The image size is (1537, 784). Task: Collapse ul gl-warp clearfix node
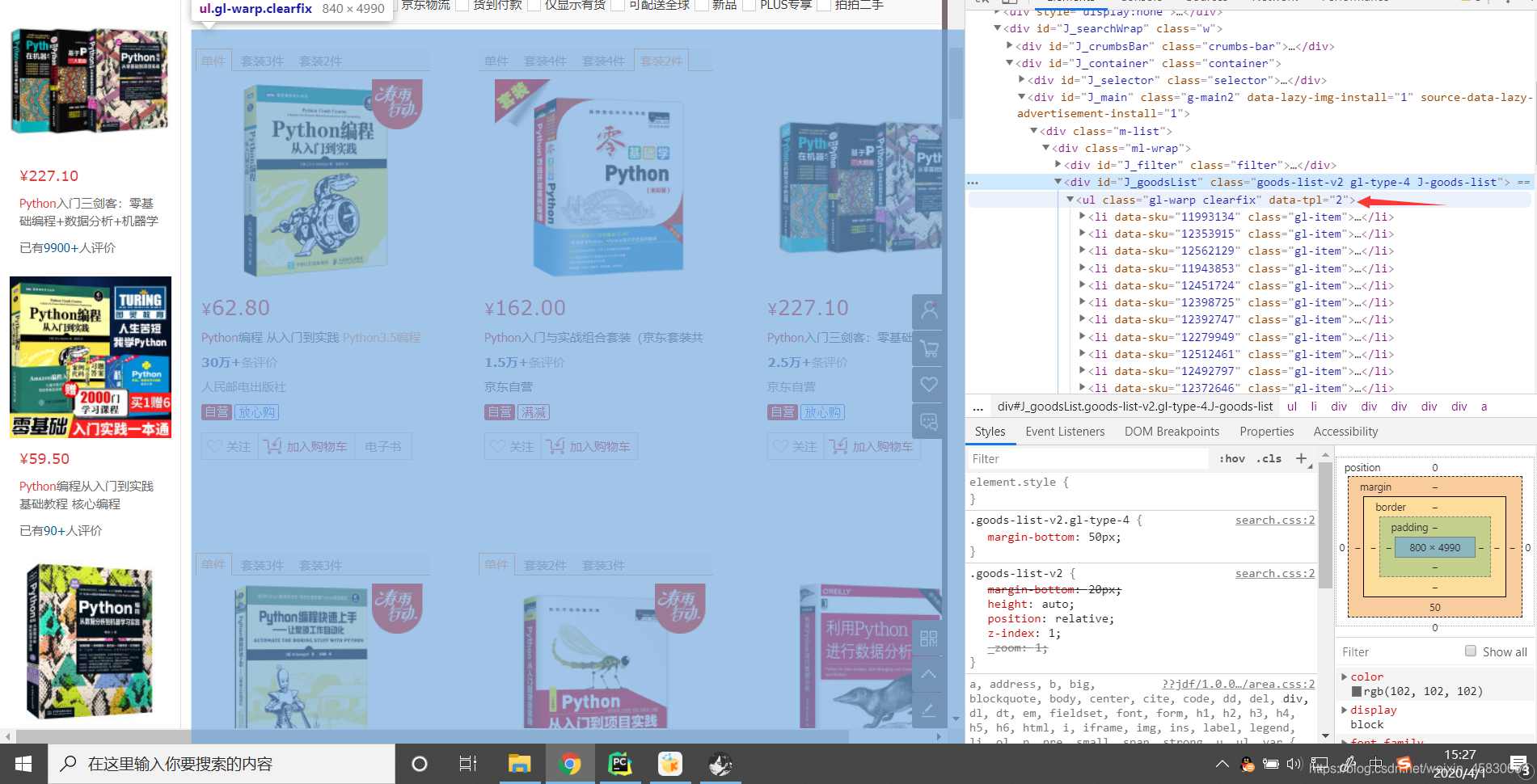[1070, 200]
